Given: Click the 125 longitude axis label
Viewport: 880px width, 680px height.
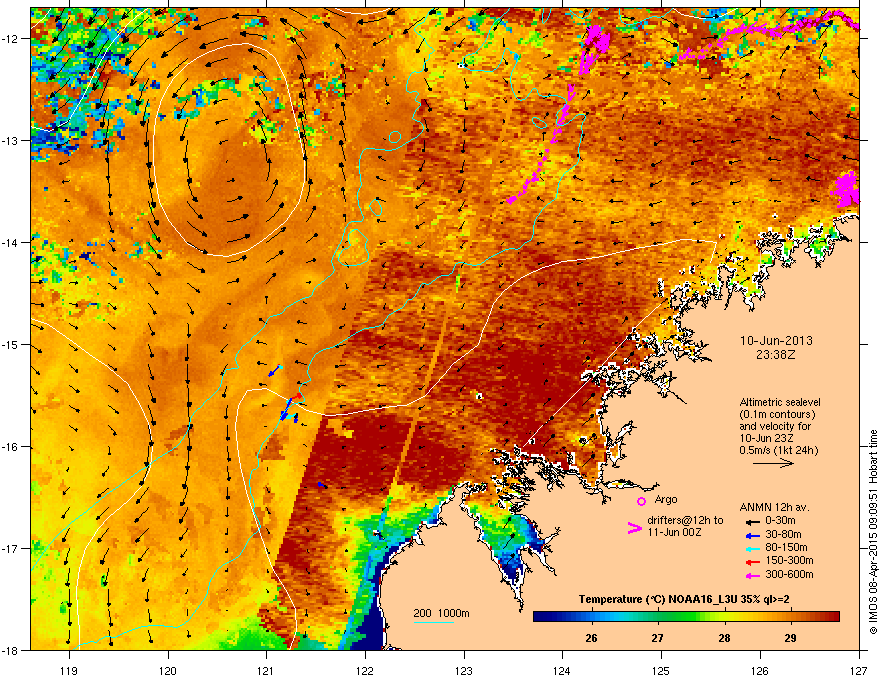Looking at the screenshot, I should pyautogui.click(x=661, y=670).
